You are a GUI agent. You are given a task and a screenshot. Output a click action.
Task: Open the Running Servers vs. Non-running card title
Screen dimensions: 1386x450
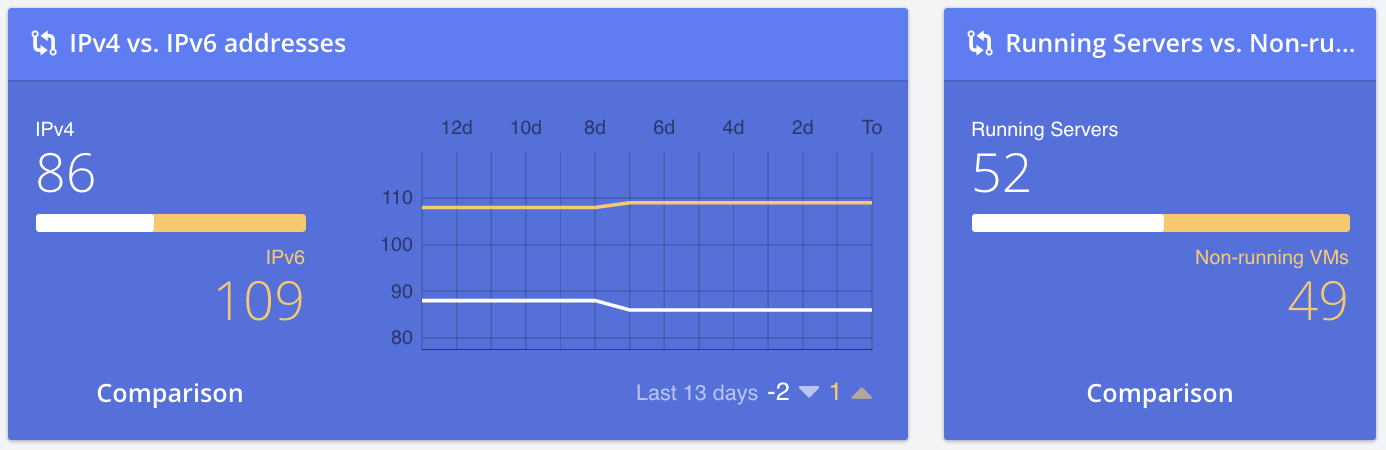pyautogui.click(x=1180, y=43)
